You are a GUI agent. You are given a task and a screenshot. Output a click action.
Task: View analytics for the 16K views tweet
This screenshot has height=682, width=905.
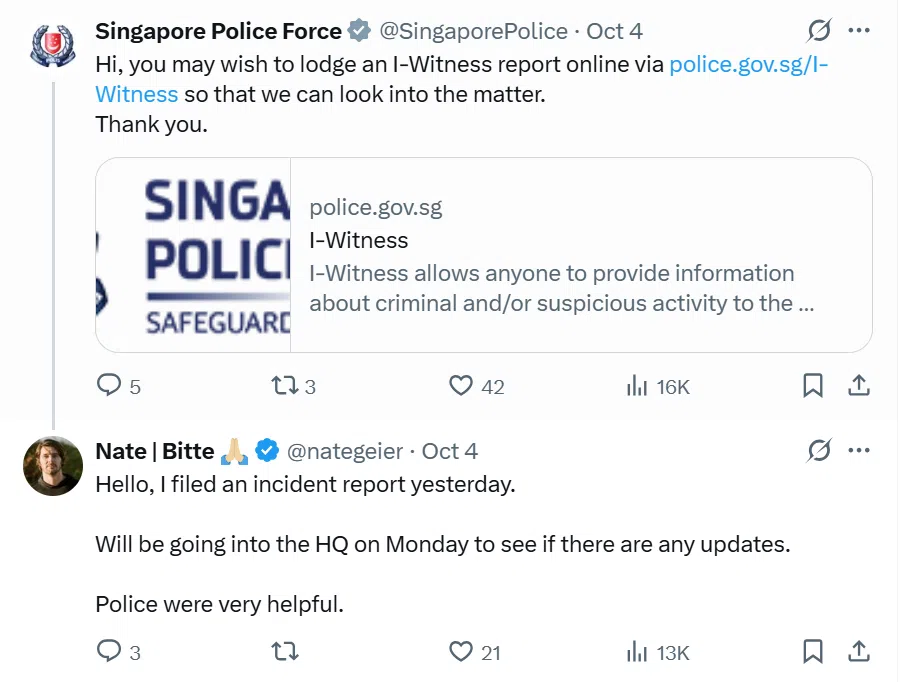point(636,386)
